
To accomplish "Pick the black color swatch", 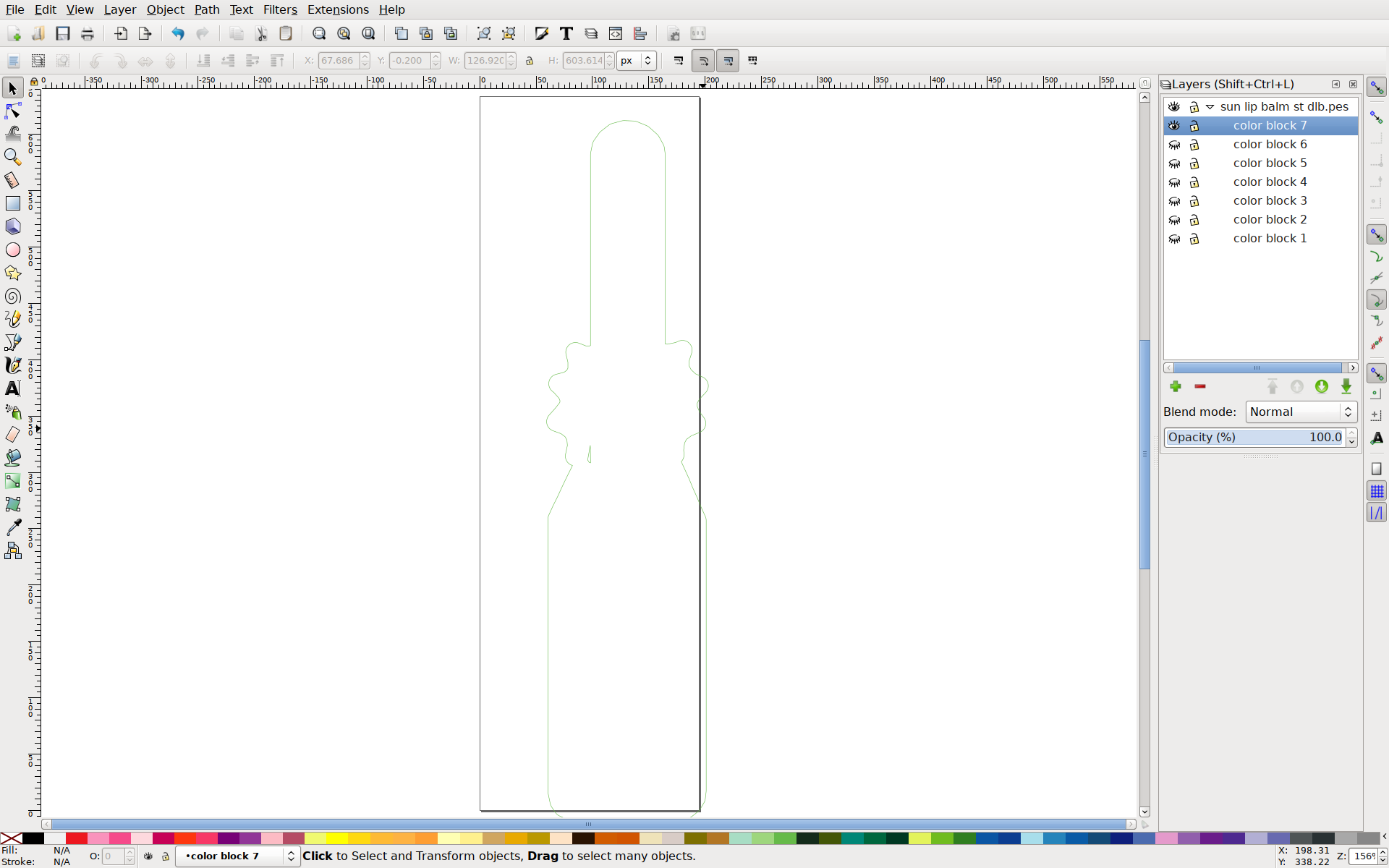I will [x=33, y=838].
